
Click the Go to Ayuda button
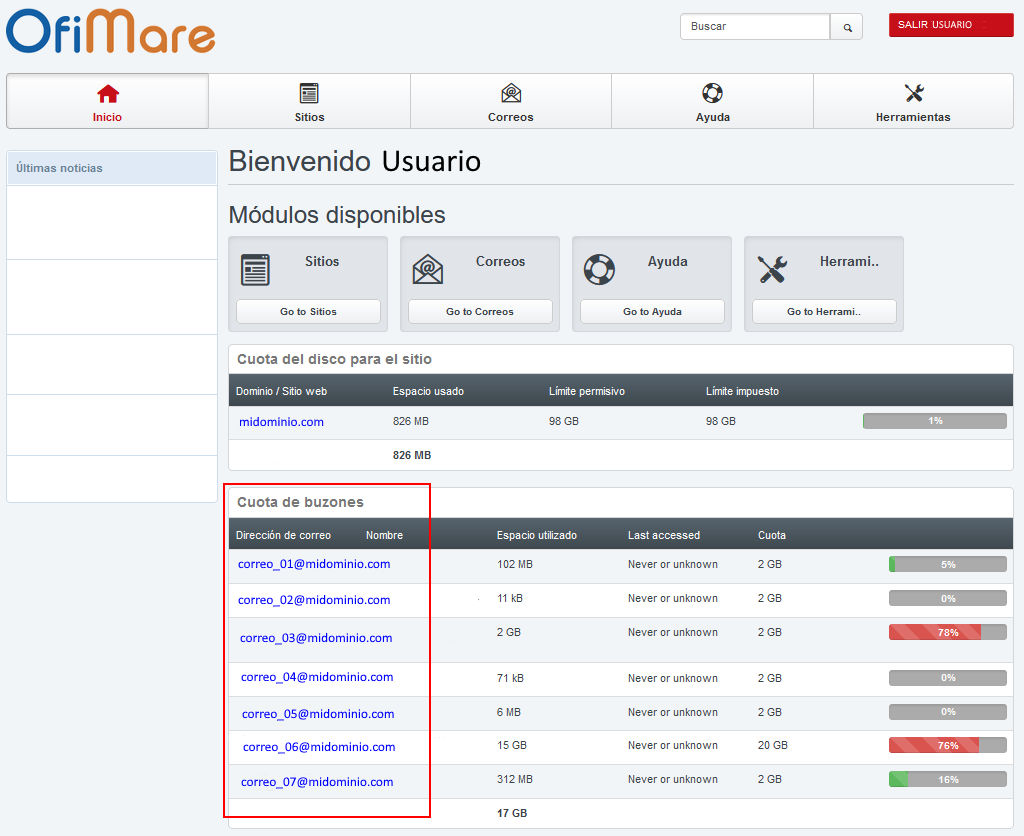[652, 312]
